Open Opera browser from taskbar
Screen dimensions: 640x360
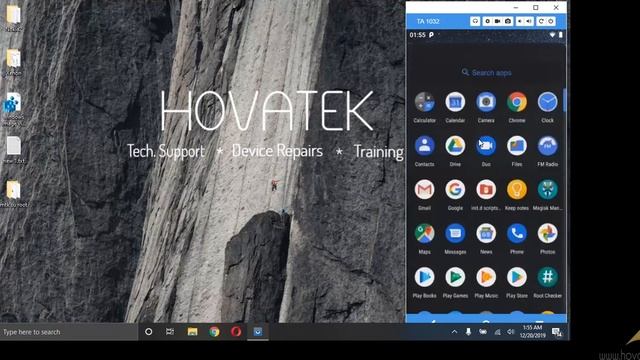pyautogui.click(x=236, y=332)
